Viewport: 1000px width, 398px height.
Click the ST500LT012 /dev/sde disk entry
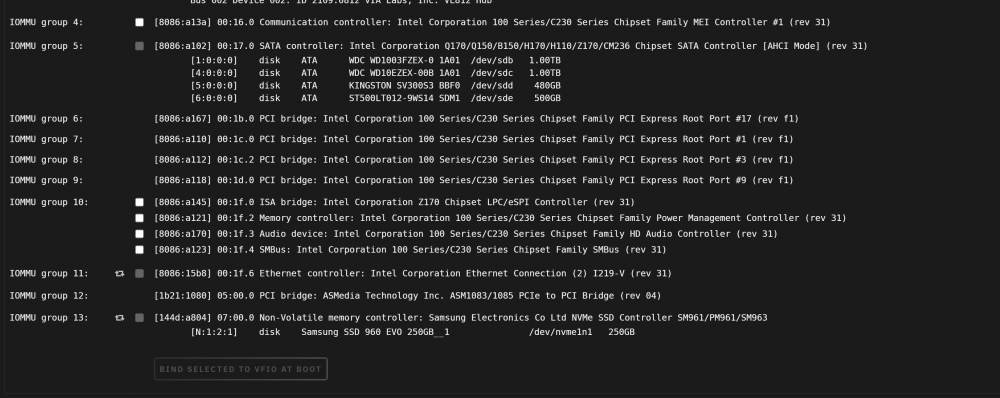tap(376, 98)
